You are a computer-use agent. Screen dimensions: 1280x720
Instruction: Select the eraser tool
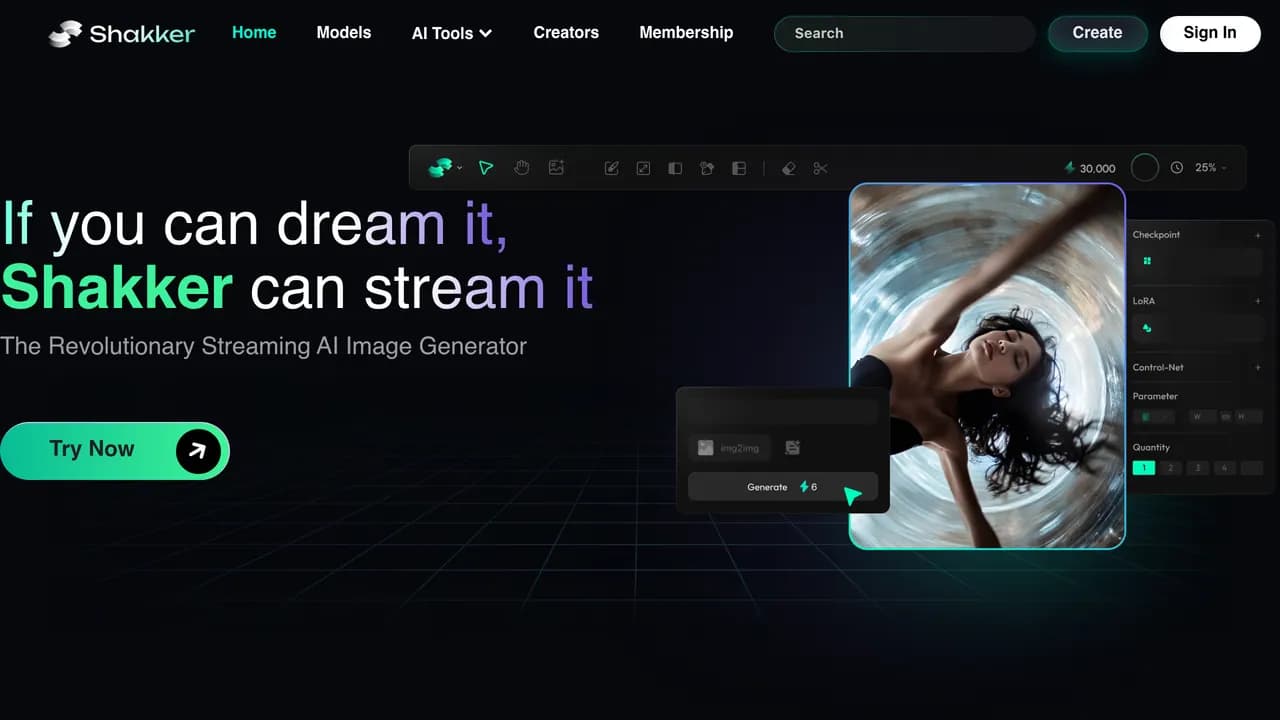(x=789, y=168)
